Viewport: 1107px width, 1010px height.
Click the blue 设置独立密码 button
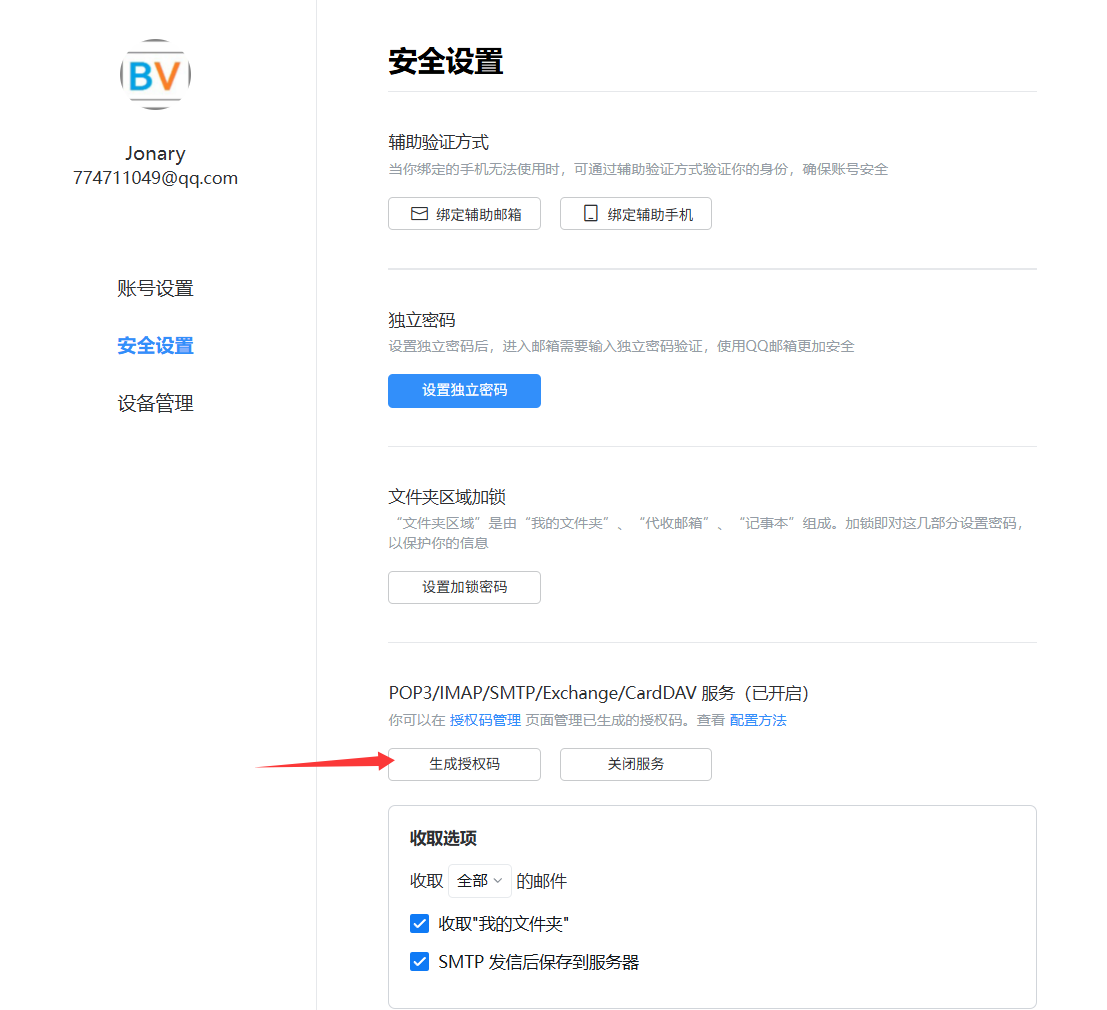point(465,390)
